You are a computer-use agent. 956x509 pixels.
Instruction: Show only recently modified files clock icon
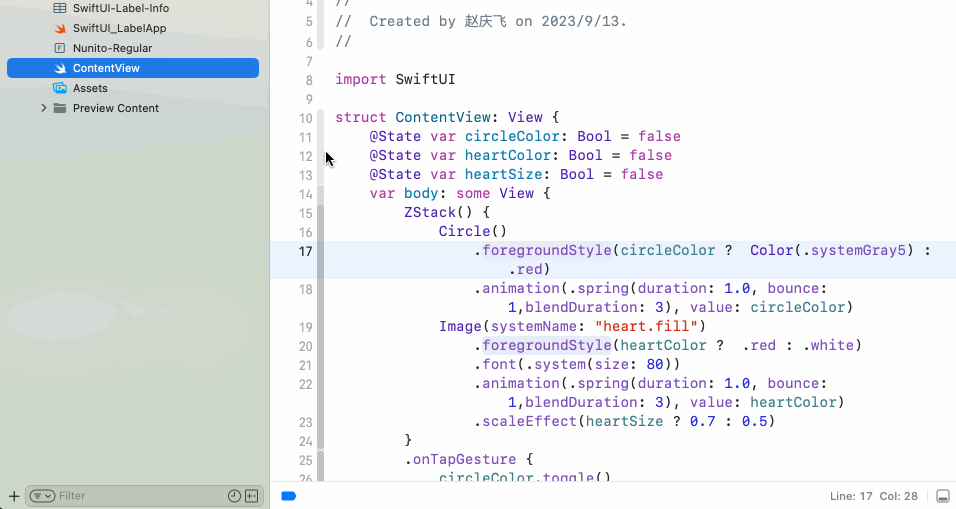(x=234, y=496)
